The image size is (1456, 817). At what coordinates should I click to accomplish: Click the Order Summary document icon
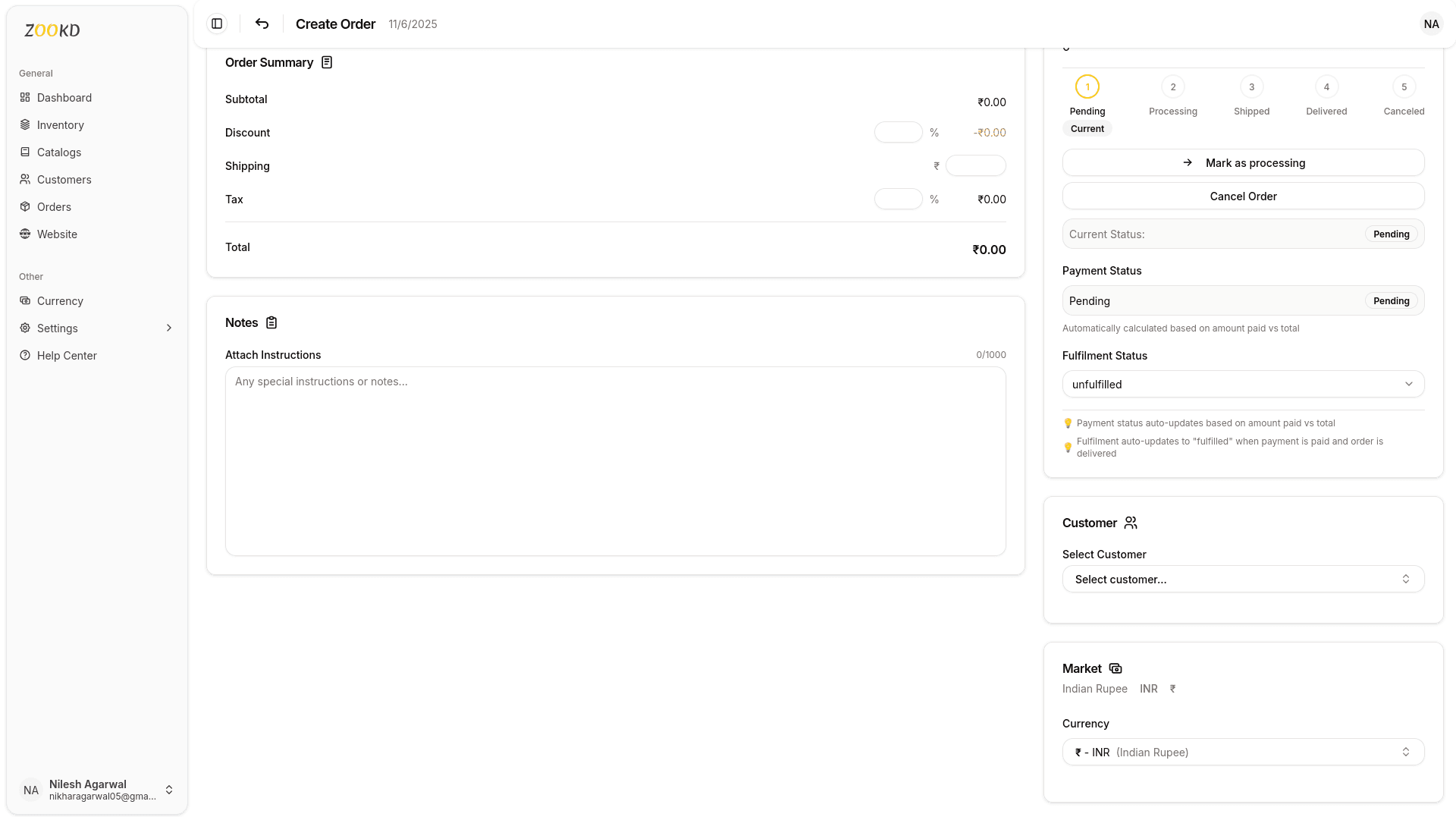tap(326, 62)
